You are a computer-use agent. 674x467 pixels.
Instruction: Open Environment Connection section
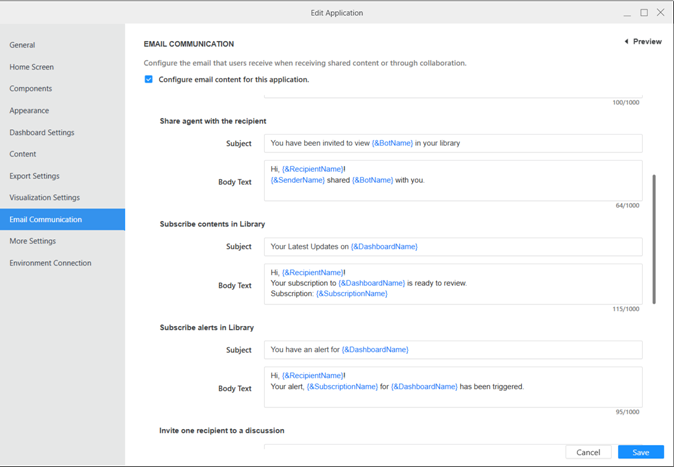[50, 263]
